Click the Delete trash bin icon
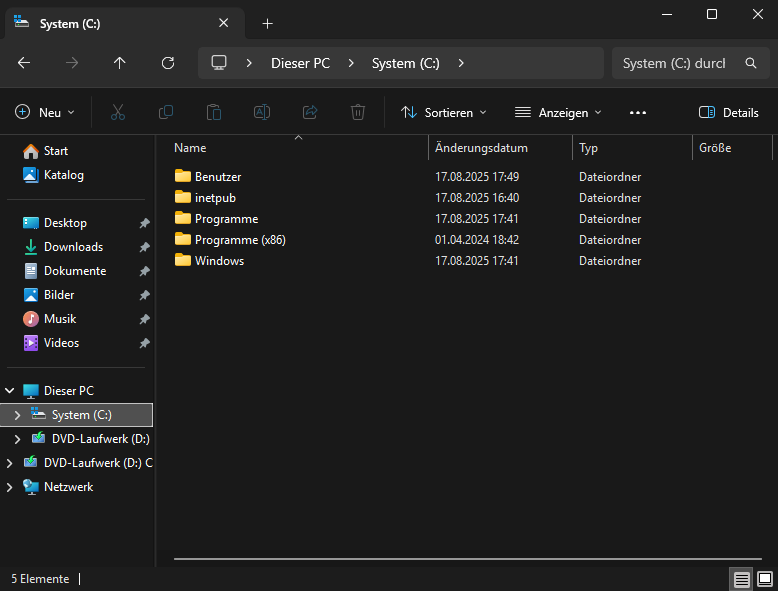This screenshot has height=591, width=778. 358,113
